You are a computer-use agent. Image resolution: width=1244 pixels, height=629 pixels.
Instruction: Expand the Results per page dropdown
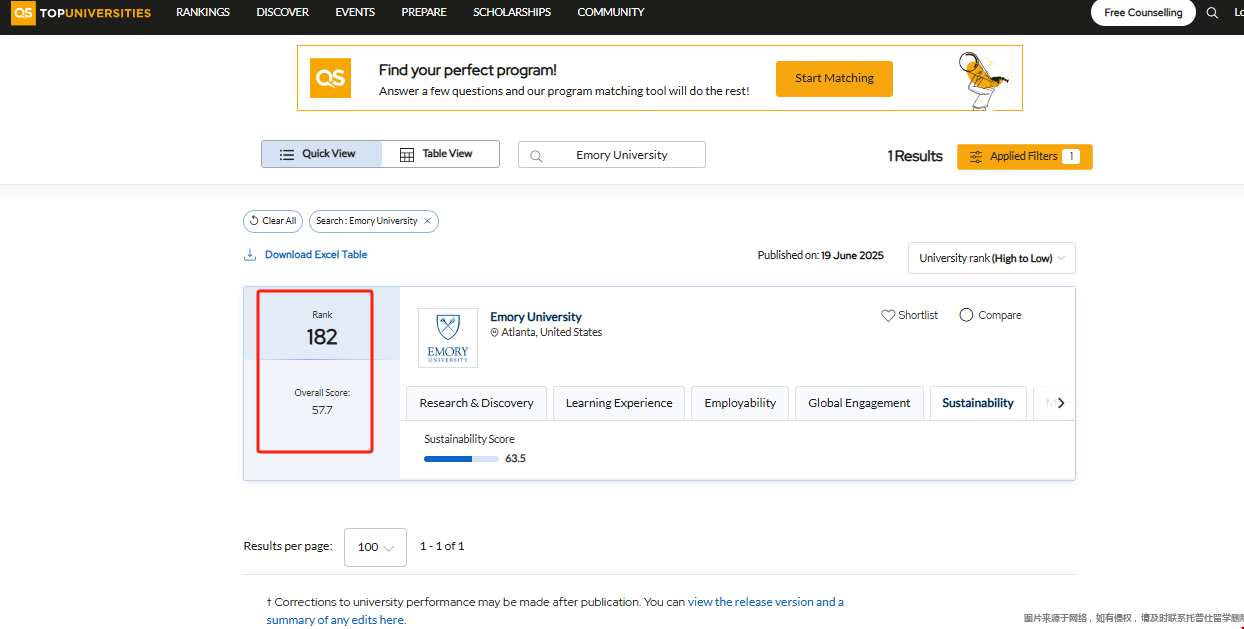375,547
